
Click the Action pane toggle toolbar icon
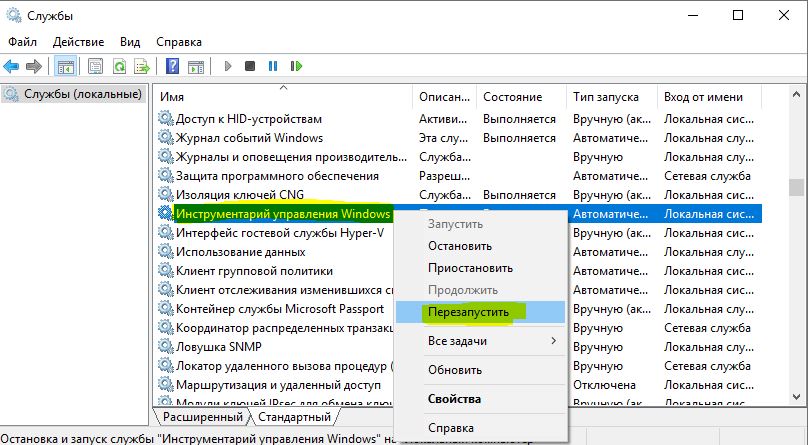pos(196,66)
